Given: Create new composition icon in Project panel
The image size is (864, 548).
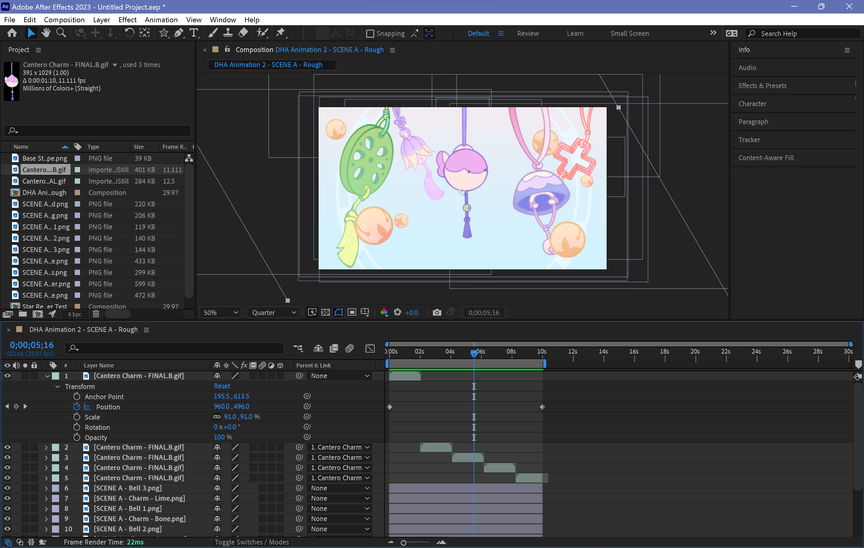Looking at the screenshot, I should 37,314.
